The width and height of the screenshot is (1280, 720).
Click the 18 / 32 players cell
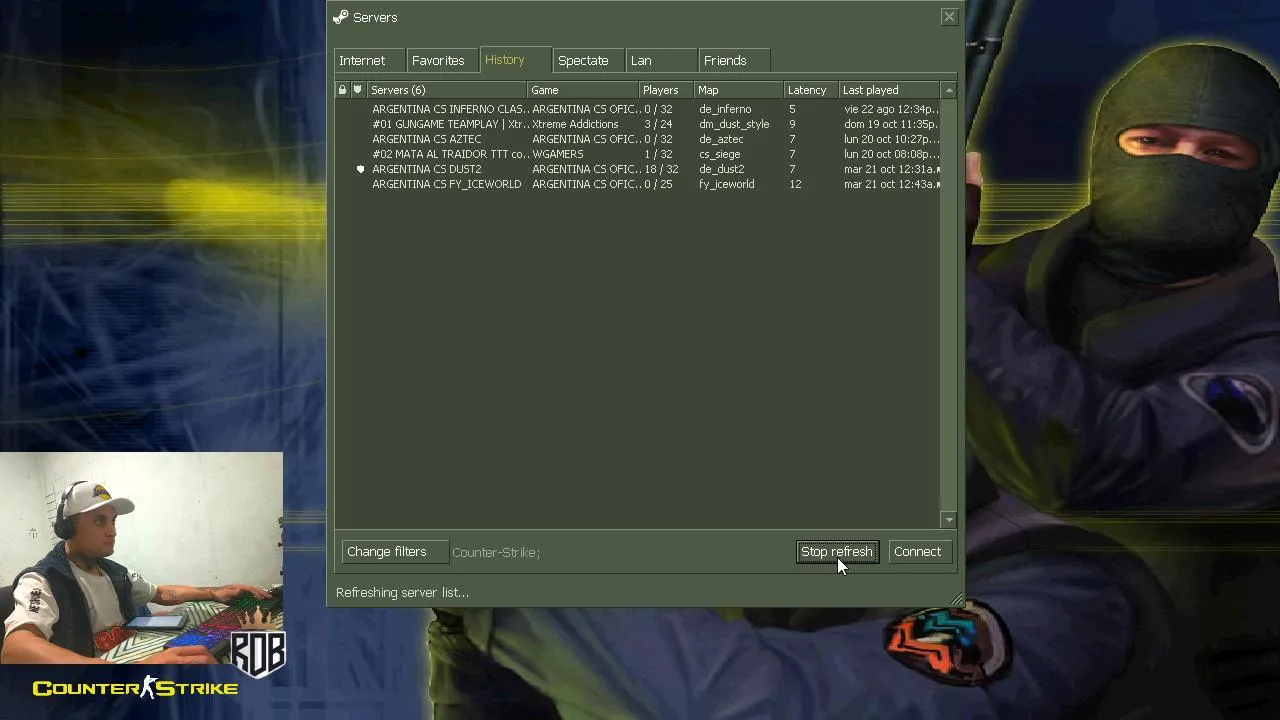[x=661, y=169]
